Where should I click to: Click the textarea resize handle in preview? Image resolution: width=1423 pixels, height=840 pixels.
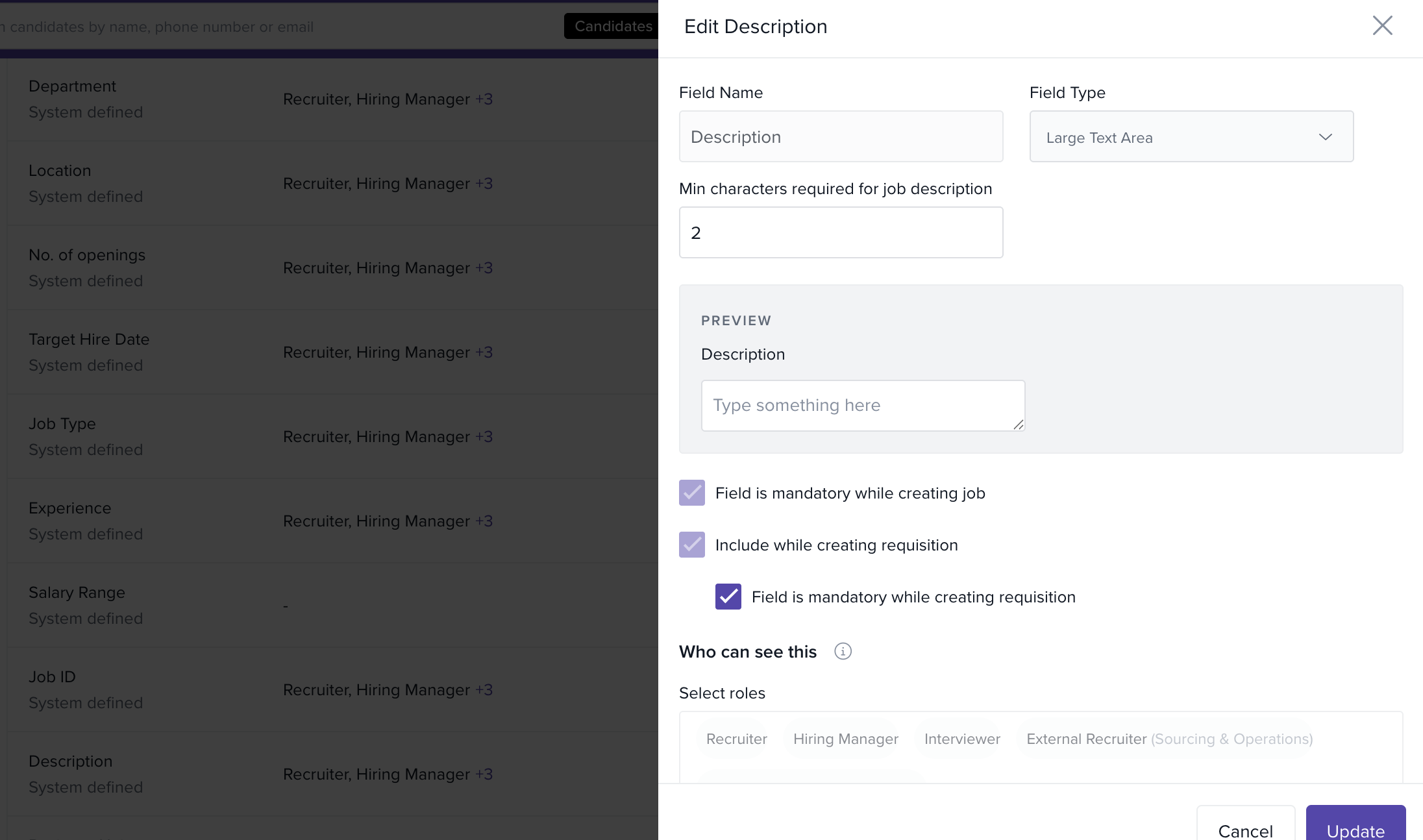tap(1018, 424)
